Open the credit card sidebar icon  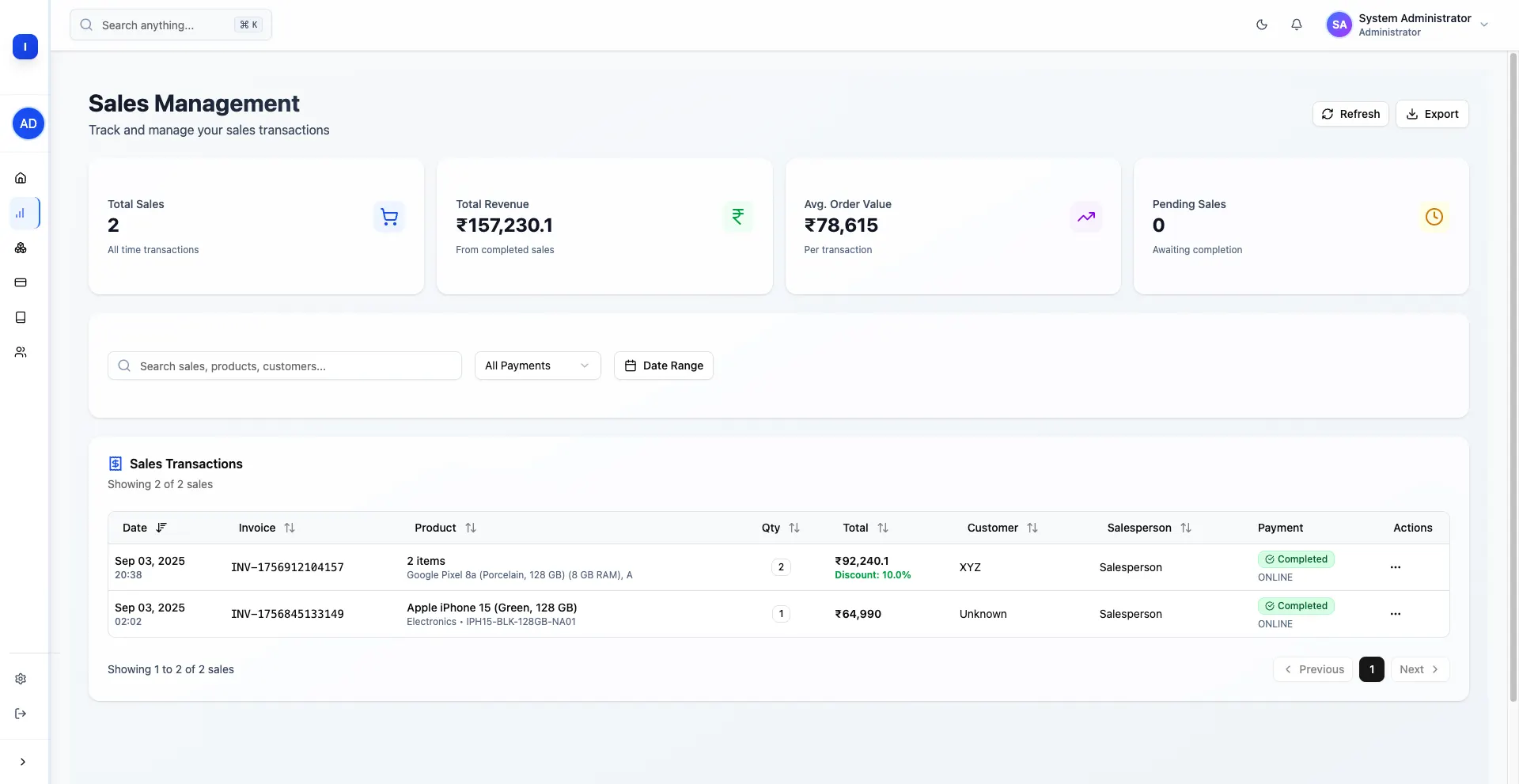pyautogui.click(x=21, y=282)
